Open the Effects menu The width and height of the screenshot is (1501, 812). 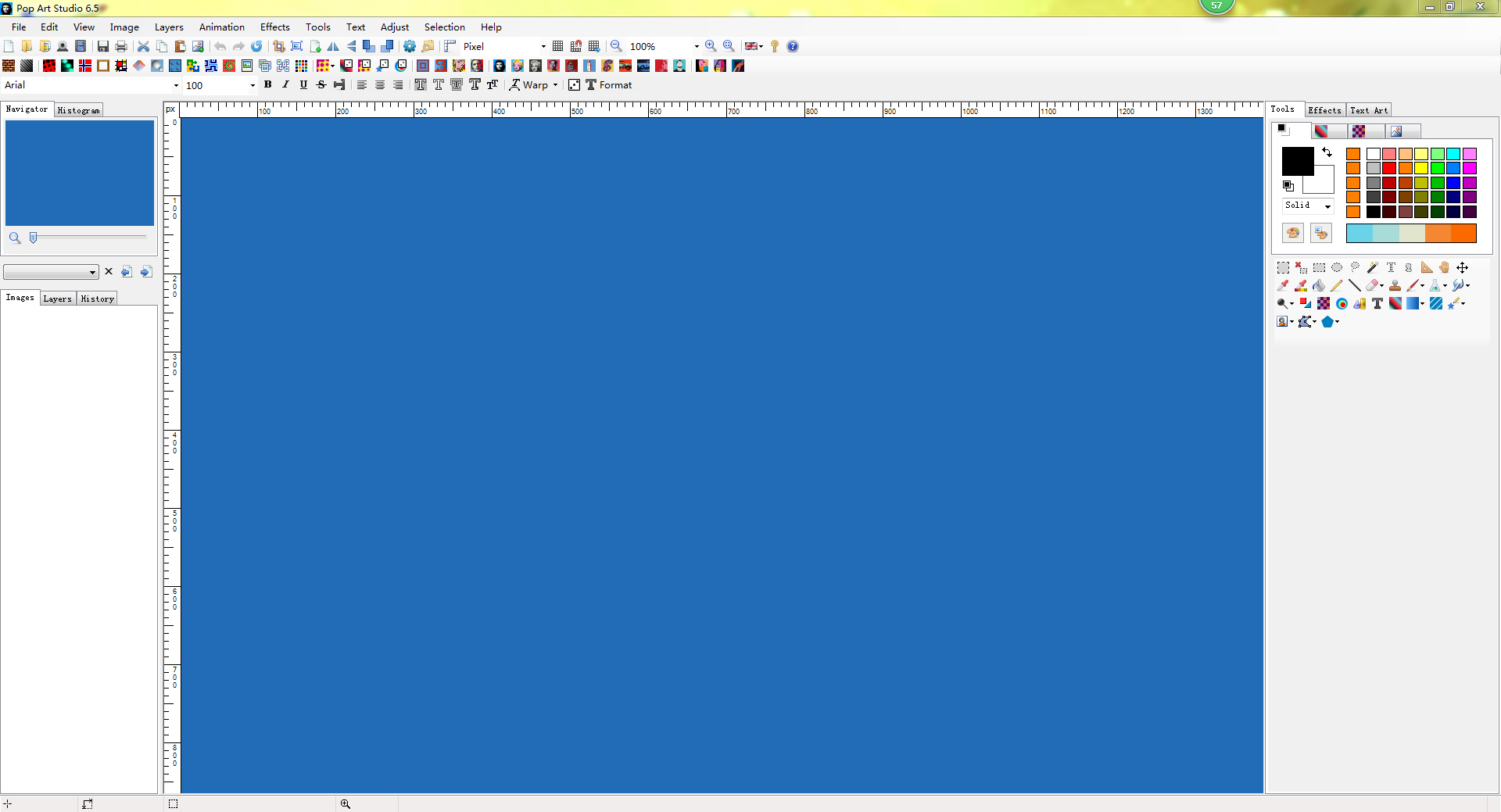coord(274,27)
